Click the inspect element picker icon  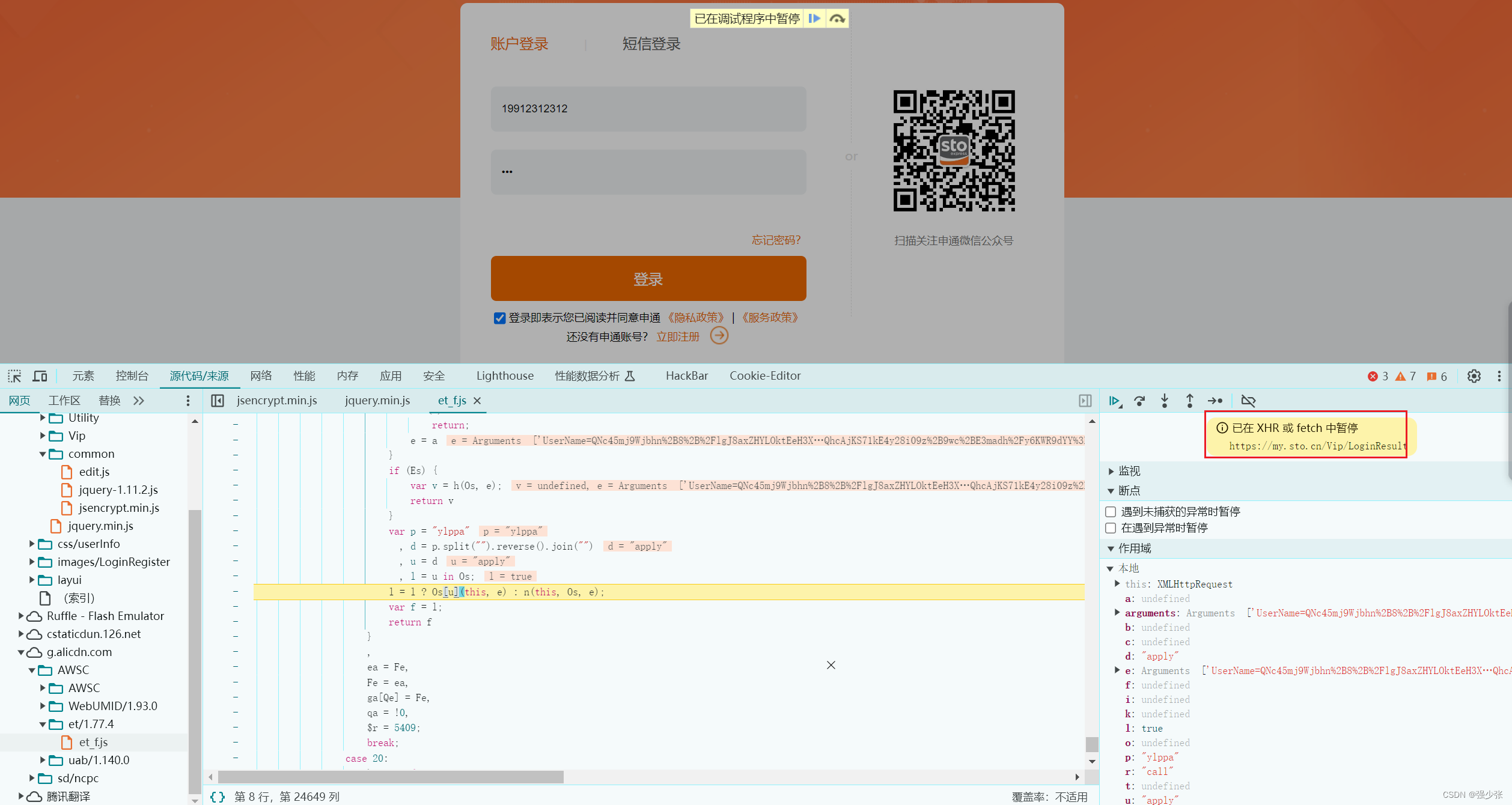click(14, 376)
